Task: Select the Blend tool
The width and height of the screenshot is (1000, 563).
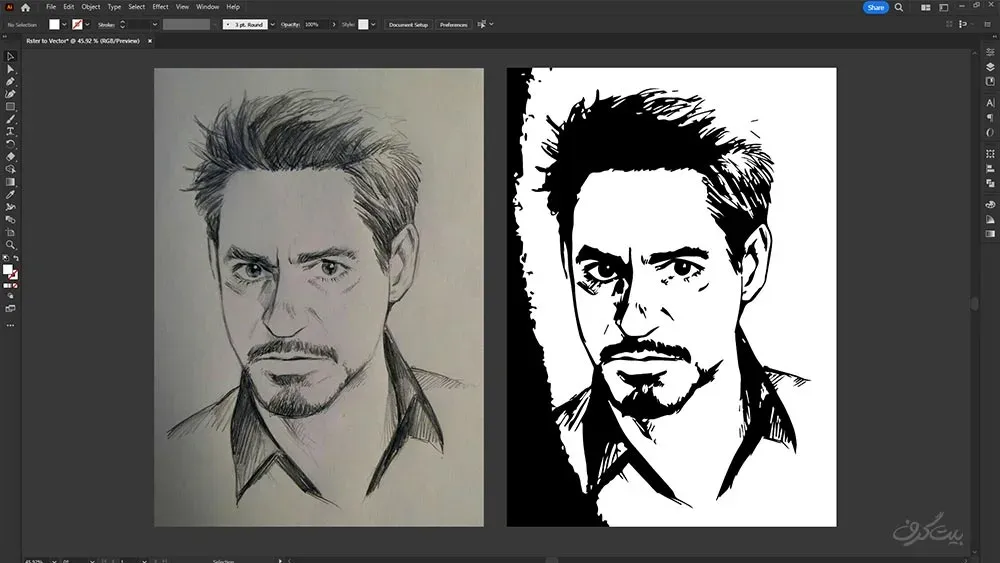Action: pyautogui.click(x=10, y=219)
